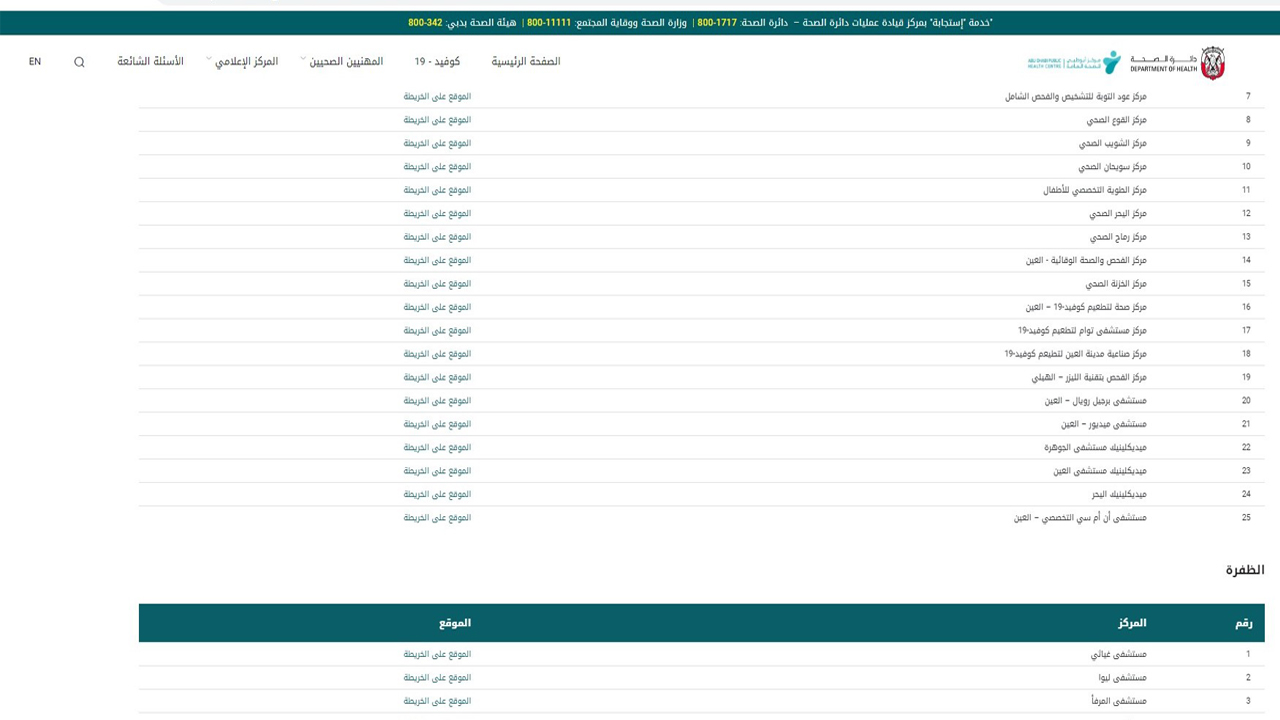This screenshot has height=720, width=1280.
Task: Click the المركز column header in الظفرة table
Action: 1132,623
